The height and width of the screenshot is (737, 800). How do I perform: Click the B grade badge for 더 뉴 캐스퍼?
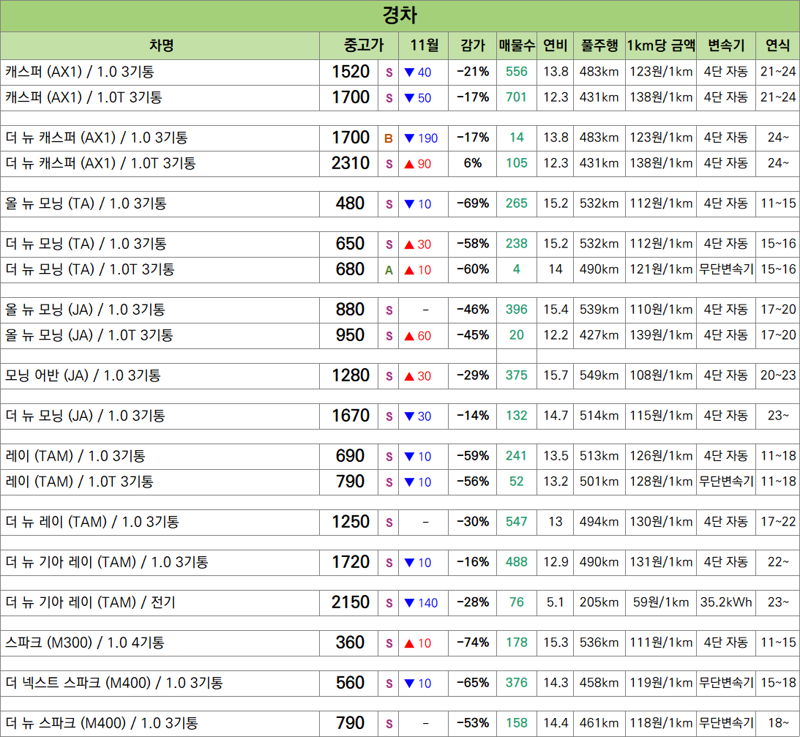tap(388, 138)
